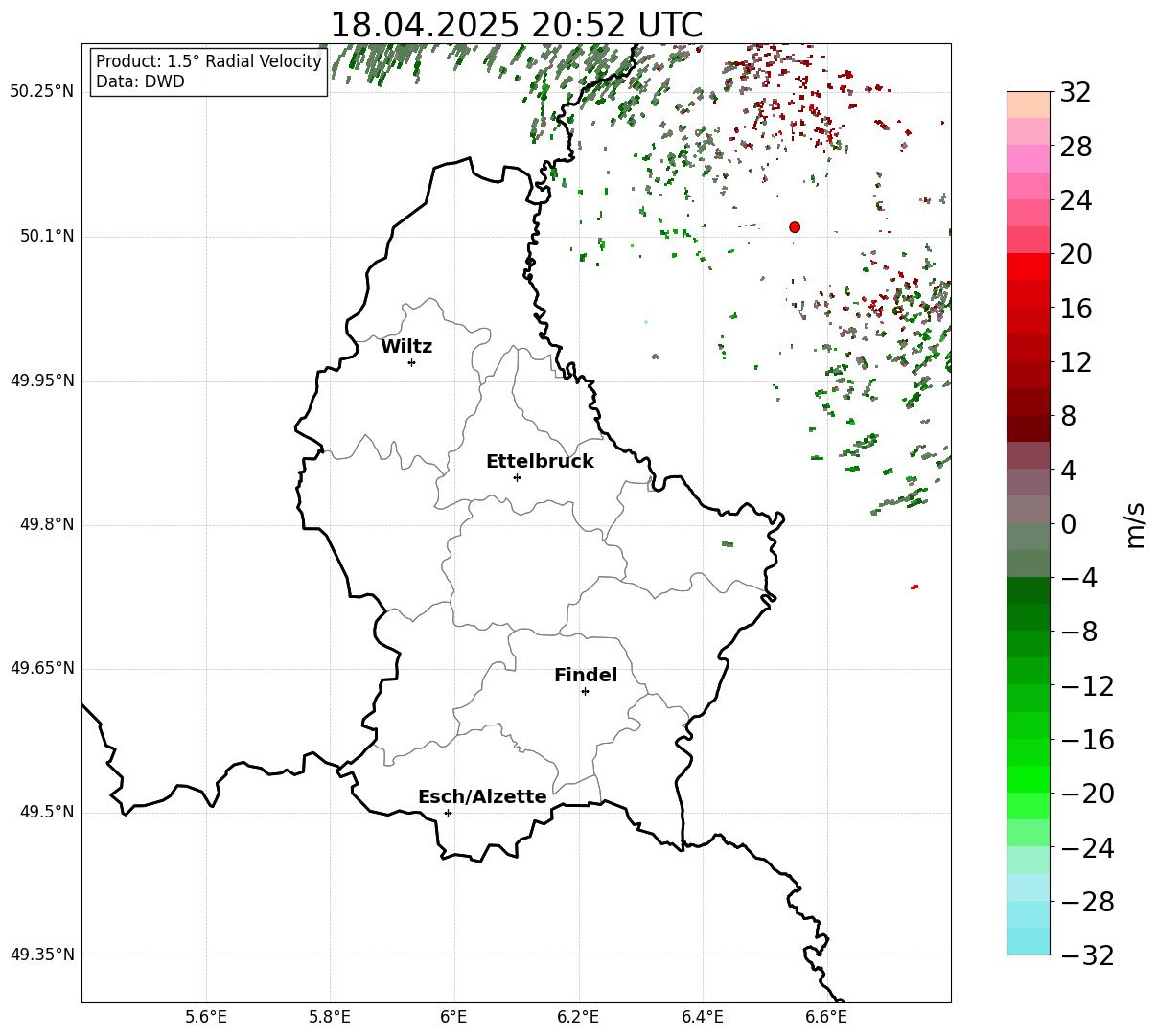1157x1036 pixels.
Task: Click the 49.5°N latitude label
Action: point(46,813)
